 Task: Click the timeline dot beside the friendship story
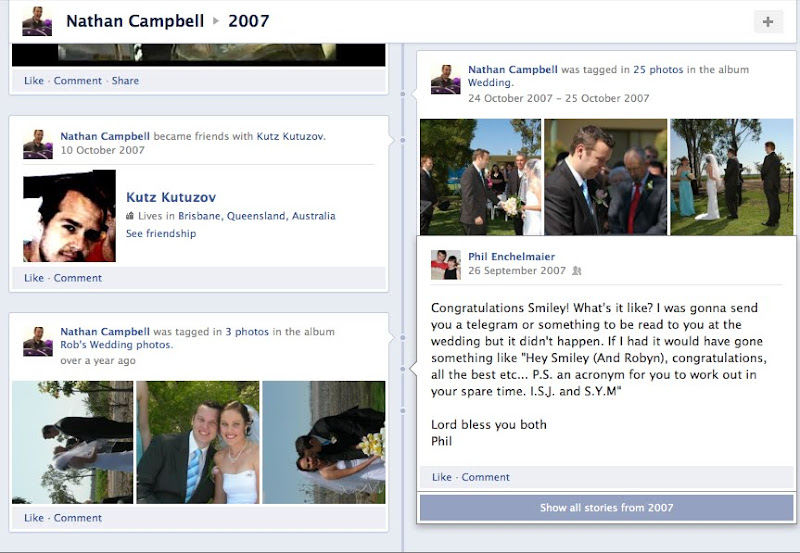(x=403, y=140)
